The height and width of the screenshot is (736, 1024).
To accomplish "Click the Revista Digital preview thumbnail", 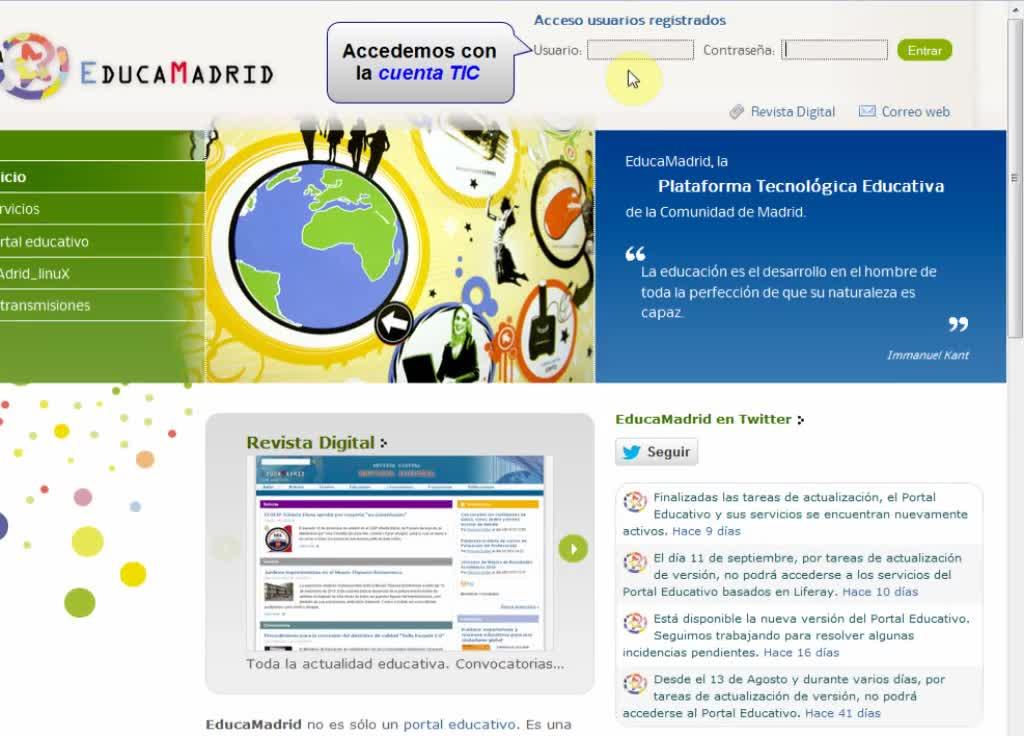I will coord(399,552).
